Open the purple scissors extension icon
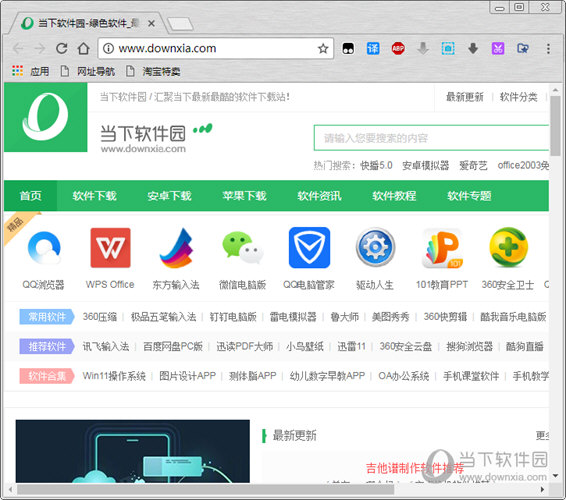Viewport: 566px width, 500px height. 498,48
